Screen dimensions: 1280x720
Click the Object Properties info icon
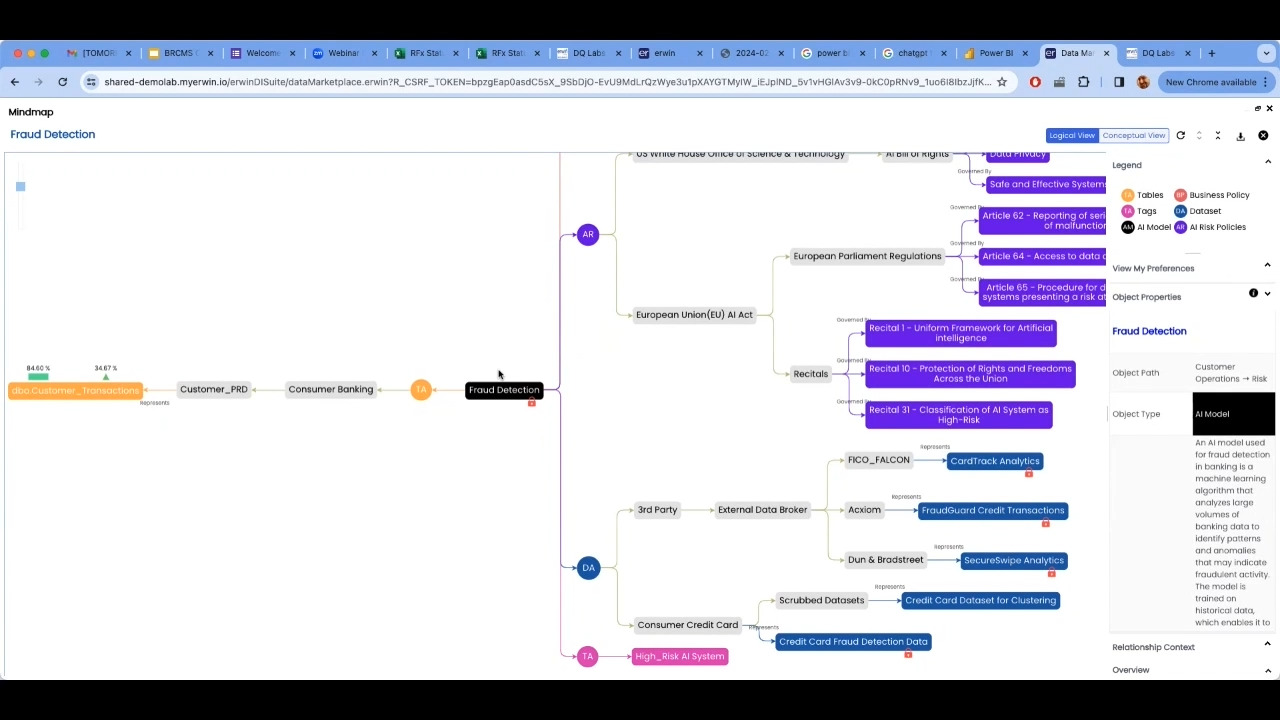[x=1253, y=293]
